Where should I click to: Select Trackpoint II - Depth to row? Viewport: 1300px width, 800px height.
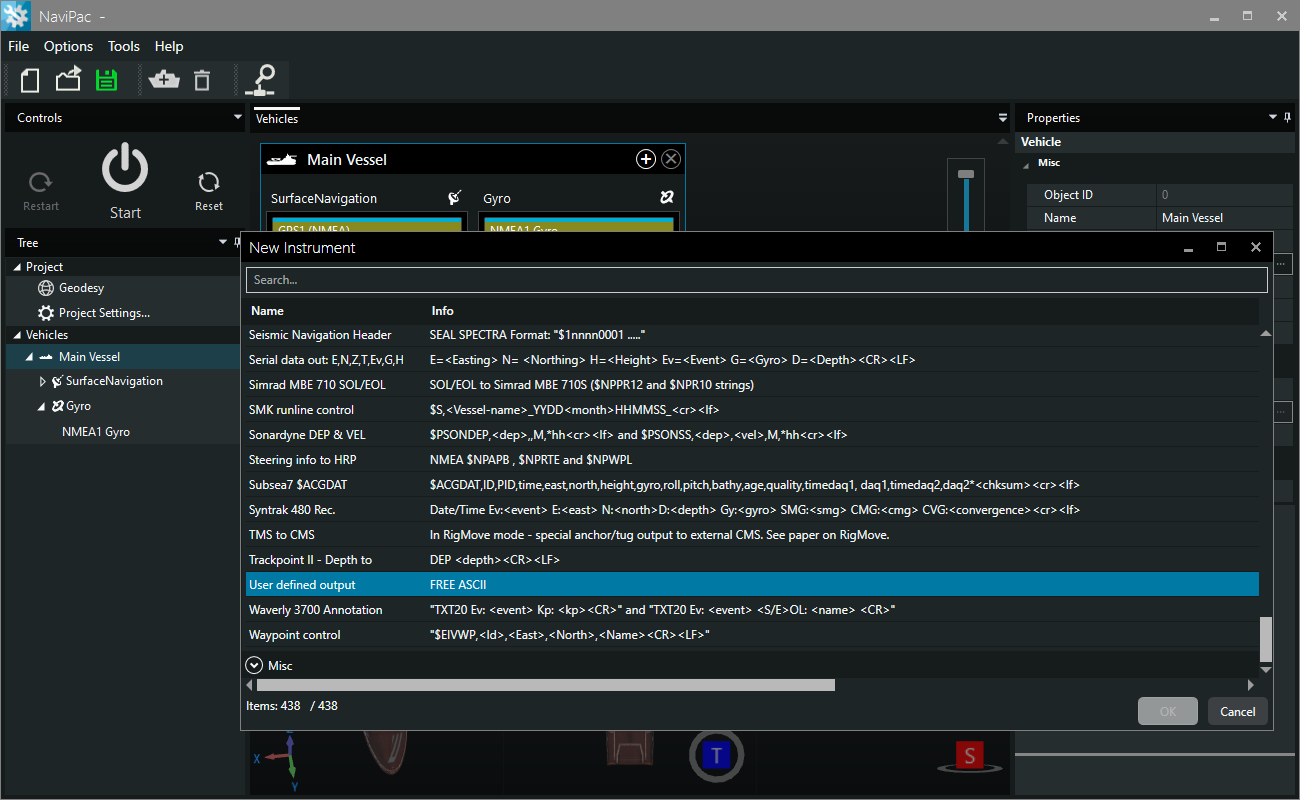click(x=752, y=560)
